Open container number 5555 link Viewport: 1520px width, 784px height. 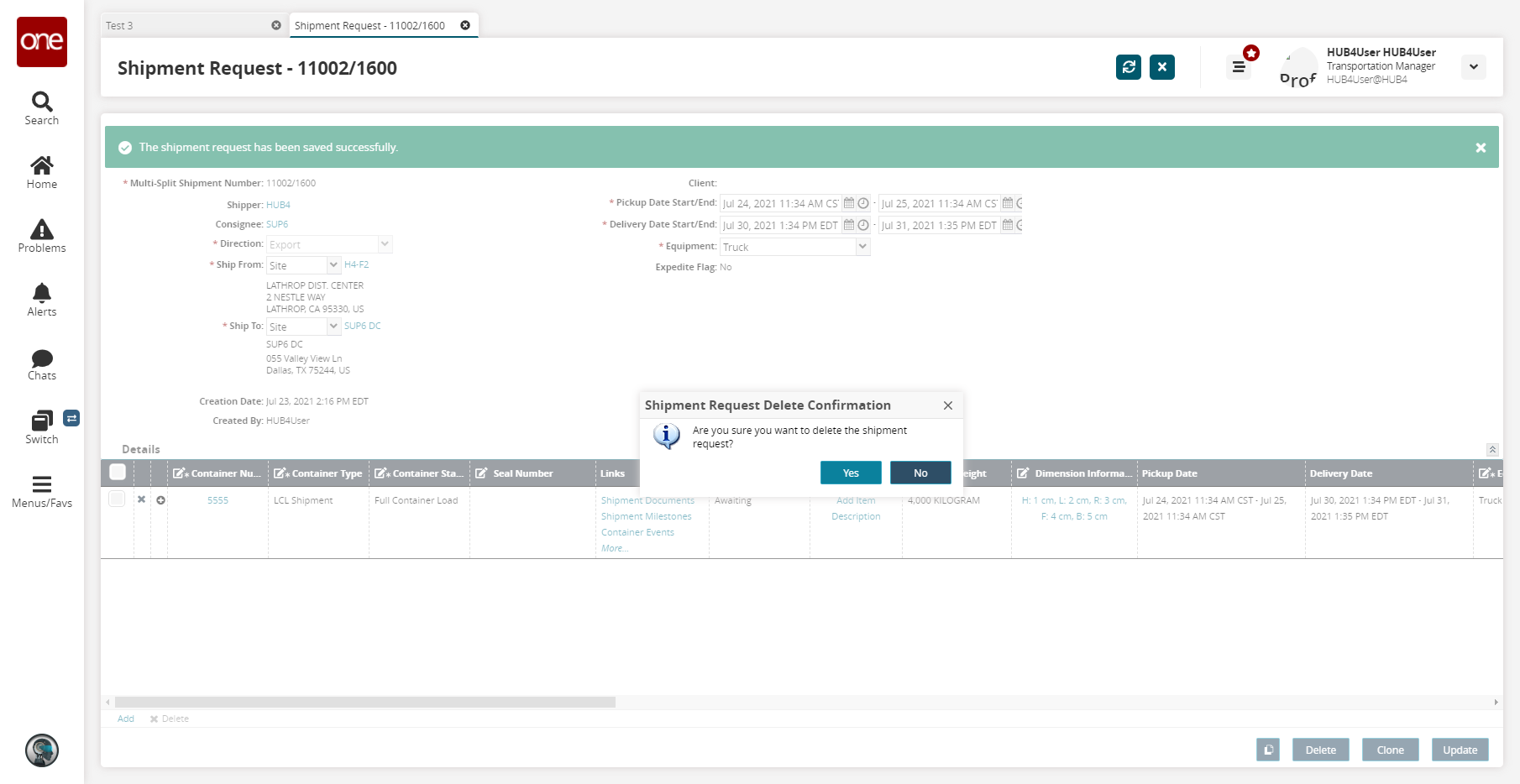point(218,500)
